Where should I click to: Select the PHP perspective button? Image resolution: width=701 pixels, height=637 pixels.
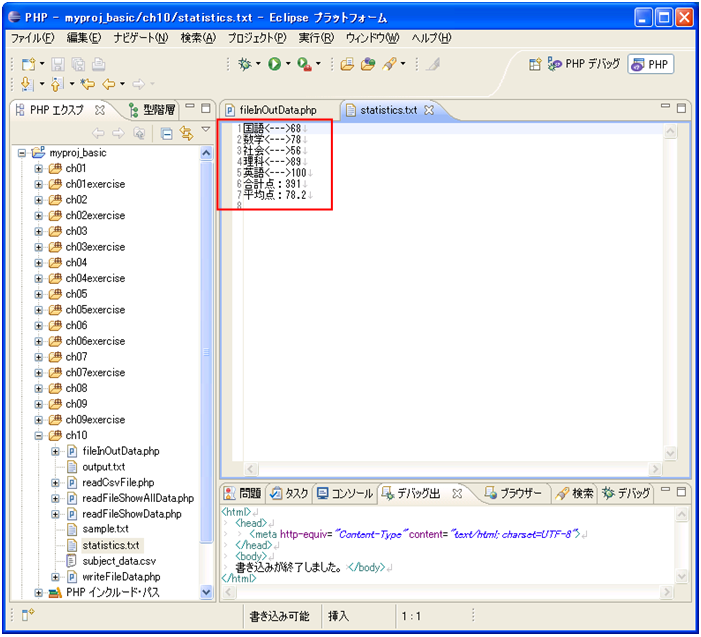(651, 64)
